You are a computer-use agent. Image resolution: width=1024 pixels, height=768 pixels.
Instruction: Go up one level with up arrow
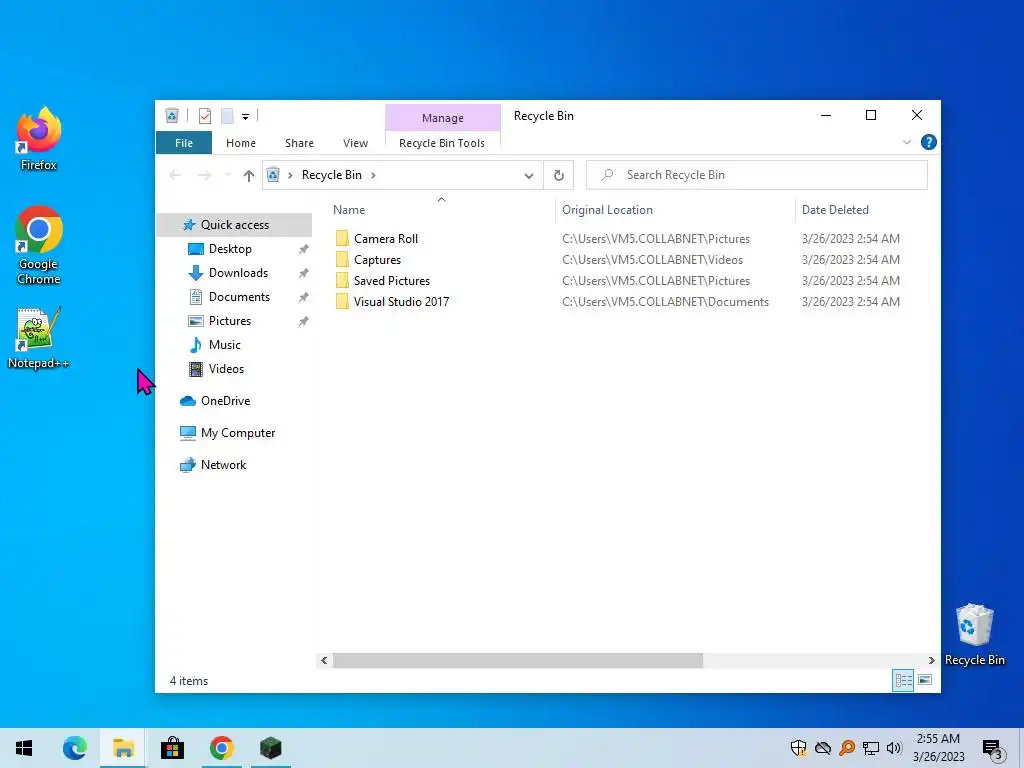248,175
